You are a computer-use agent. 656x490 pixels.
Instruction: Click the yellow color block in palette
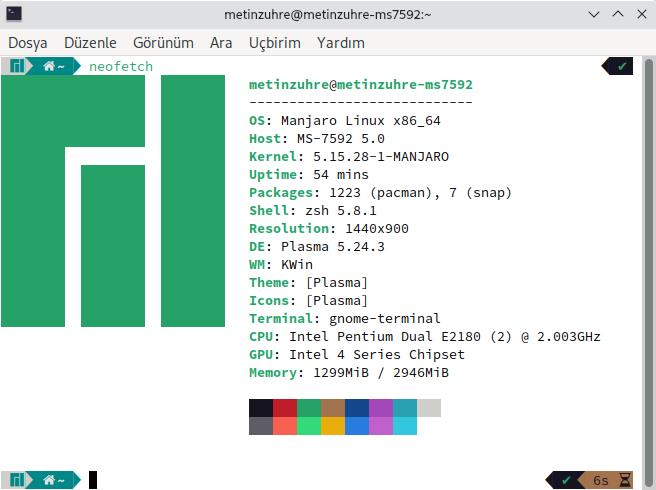coord(333,426)
